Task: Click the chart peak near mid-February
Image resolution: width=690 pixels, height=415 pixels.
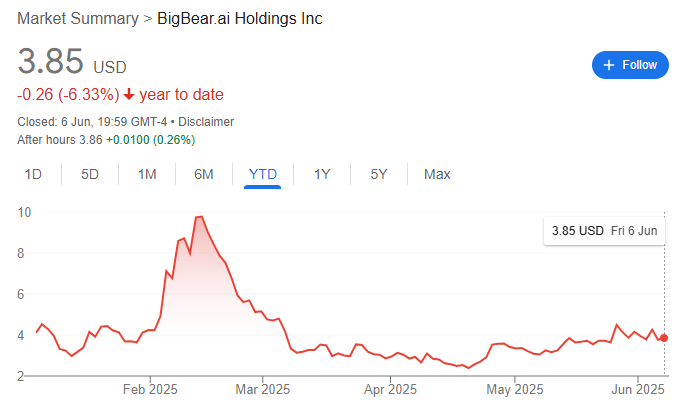Action: pos(199,217)
